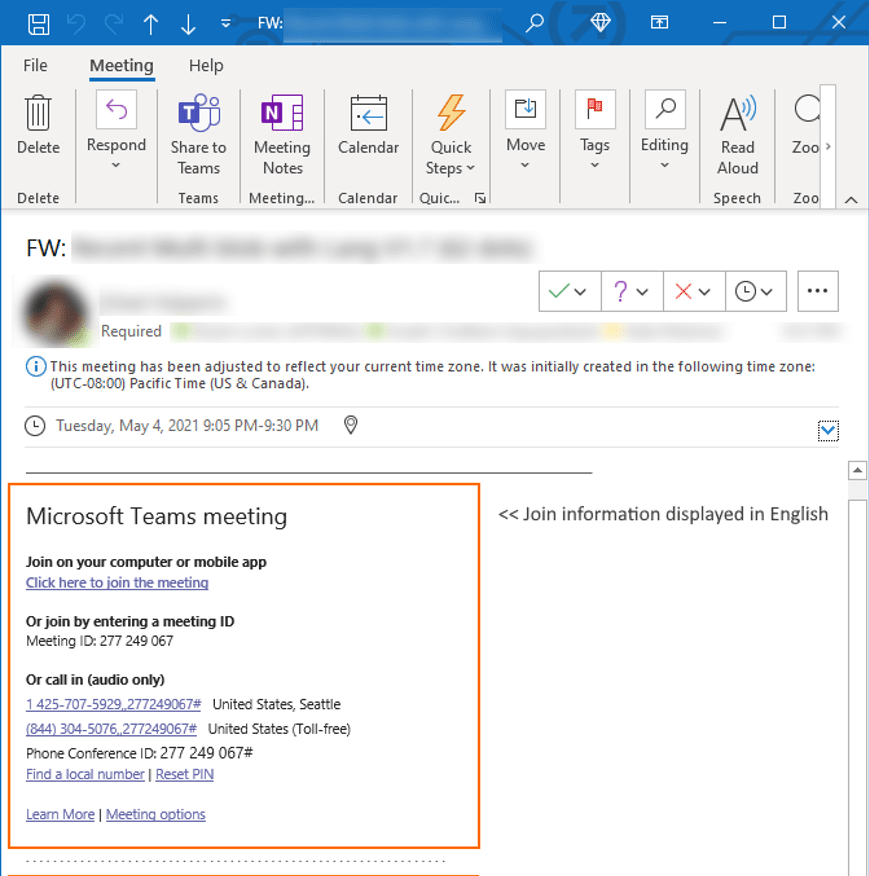The height and width of the screenshot is (876, 869).
Task: Open the Tags flag dropdown
Action: [x=595, y=130]
